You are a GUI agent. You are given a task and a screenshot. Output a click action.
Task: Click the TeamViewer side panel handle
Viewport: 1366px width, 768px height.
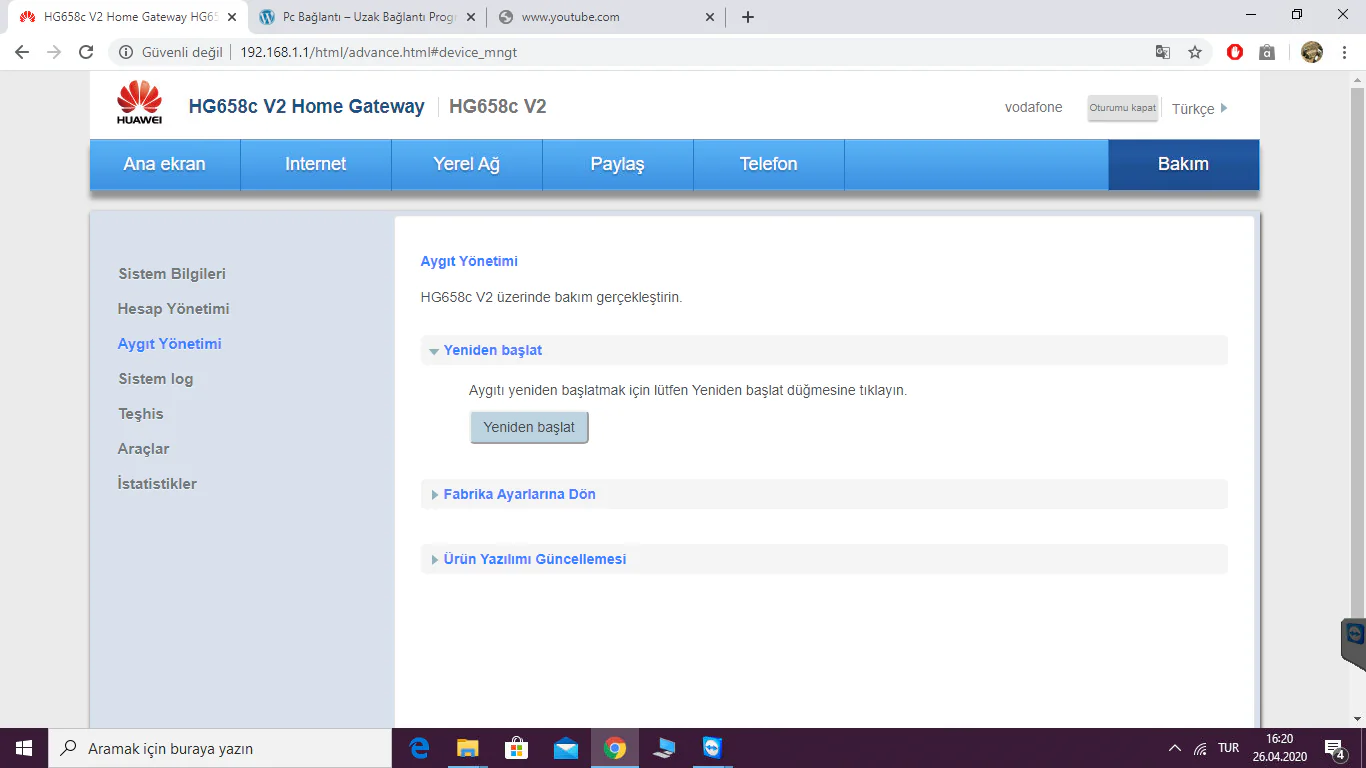(x=1354, y=640)
